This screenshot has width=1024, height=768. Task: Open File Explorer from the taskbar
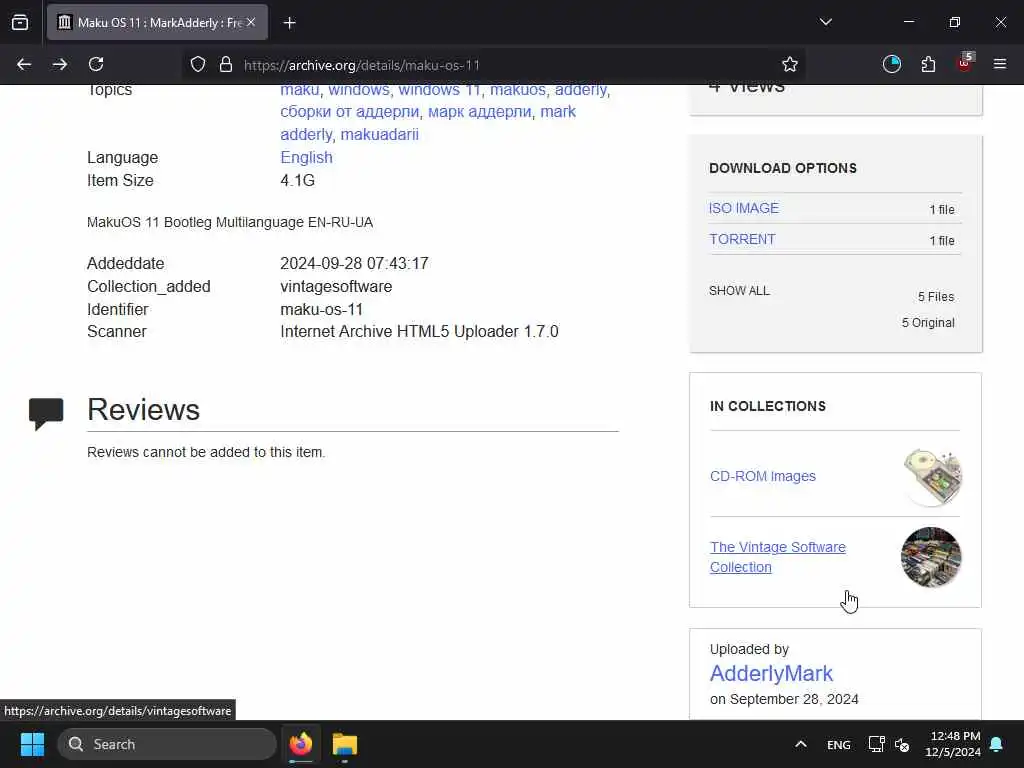[344, 744]
